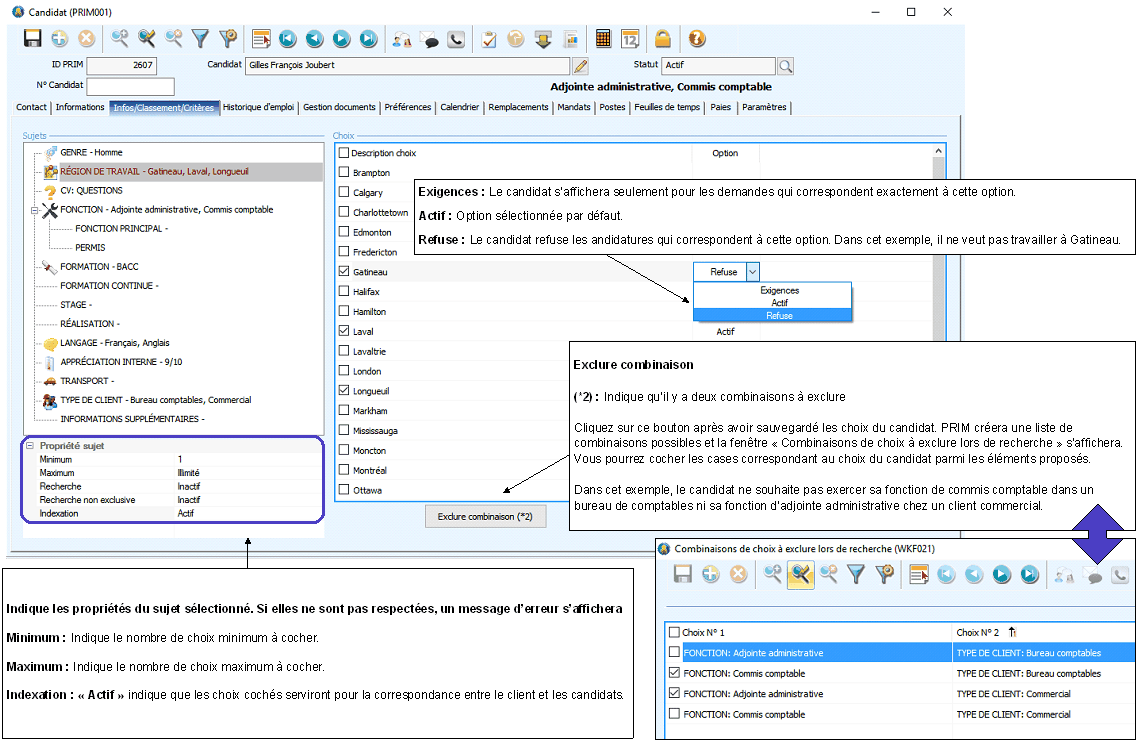Click the phone icon in the Candidat toolbar
This screenshot has width=1138, height=742.
[x=456, y=39]
